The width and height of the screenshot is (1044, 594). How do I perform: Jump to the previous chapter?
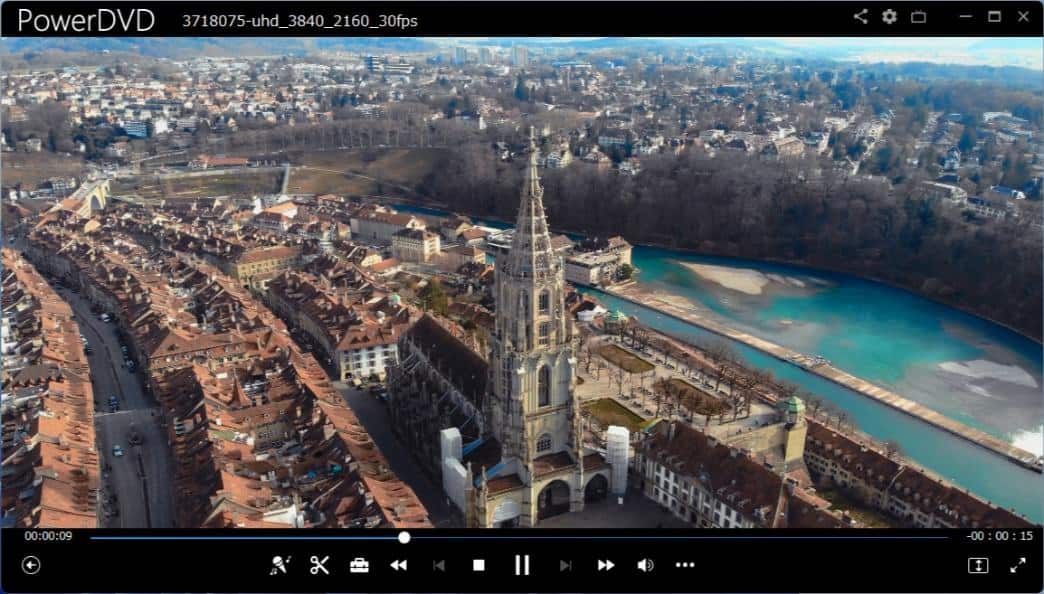[x=439, y=565]
